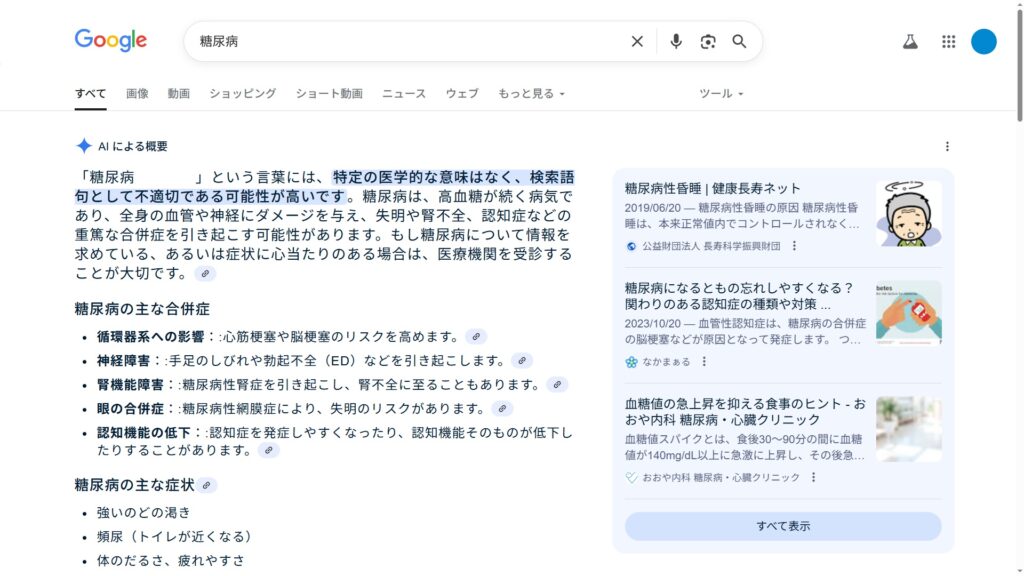1024x576 pixels.
Task: Open more options for 長寿科学振興財団 source
Action: pos(795,246)
